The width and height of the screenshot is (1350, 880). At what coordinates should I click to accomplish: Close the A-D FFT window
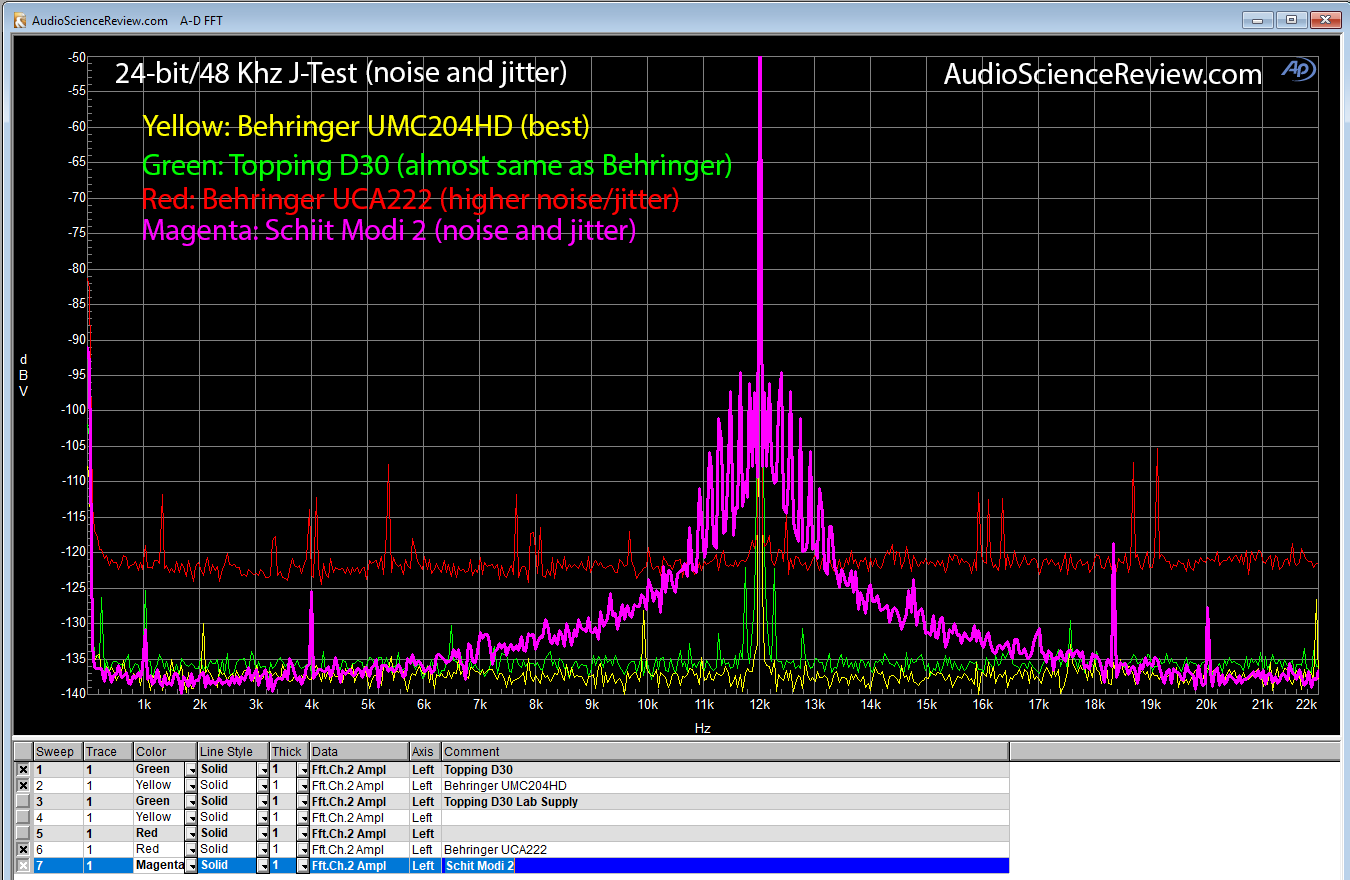click(1325, 19)
